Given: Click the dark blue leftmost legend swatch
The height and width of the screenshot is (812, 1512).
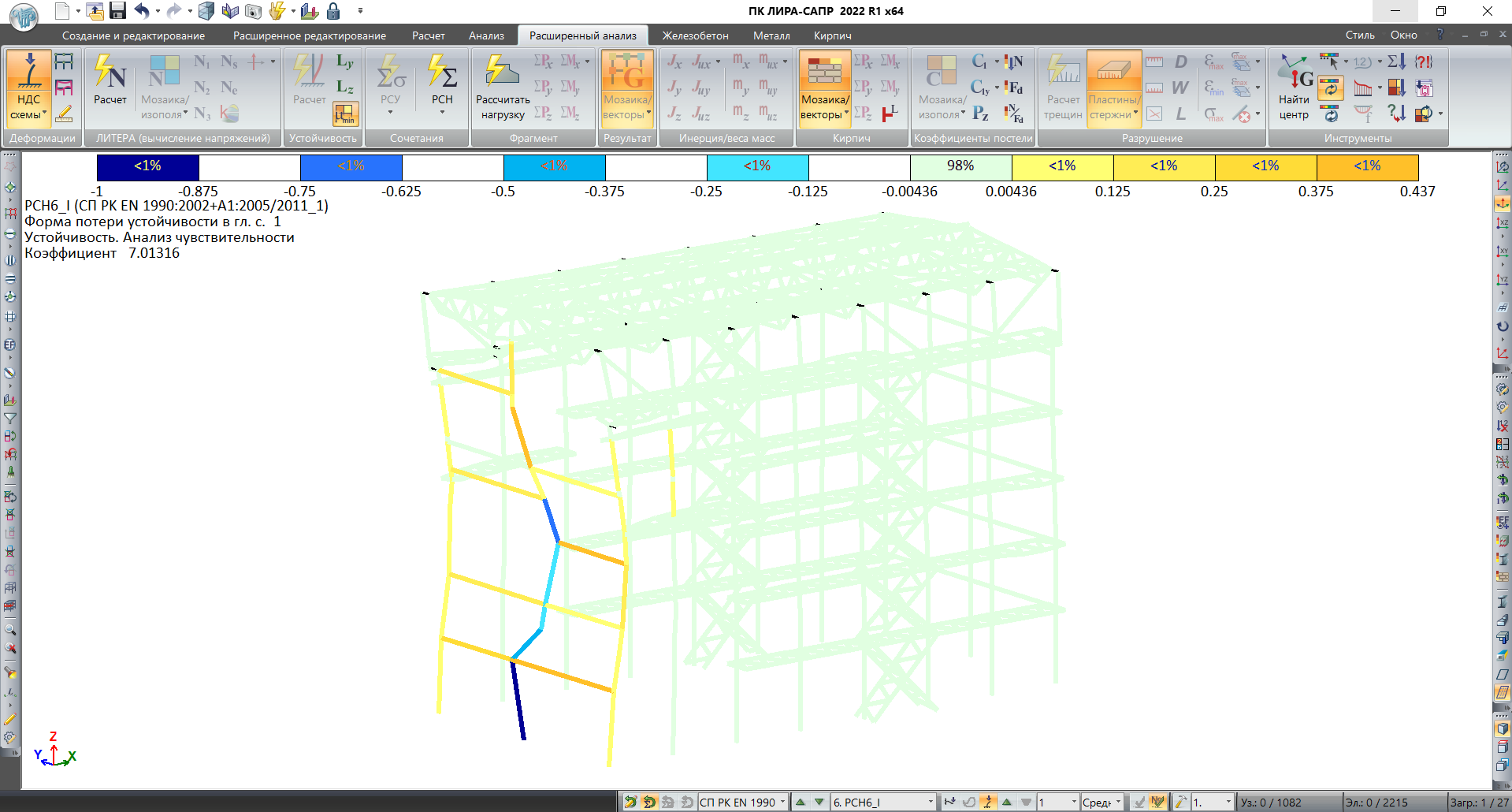Looking at the screenshot, I should pyautogui.click(x=147, y=166).
